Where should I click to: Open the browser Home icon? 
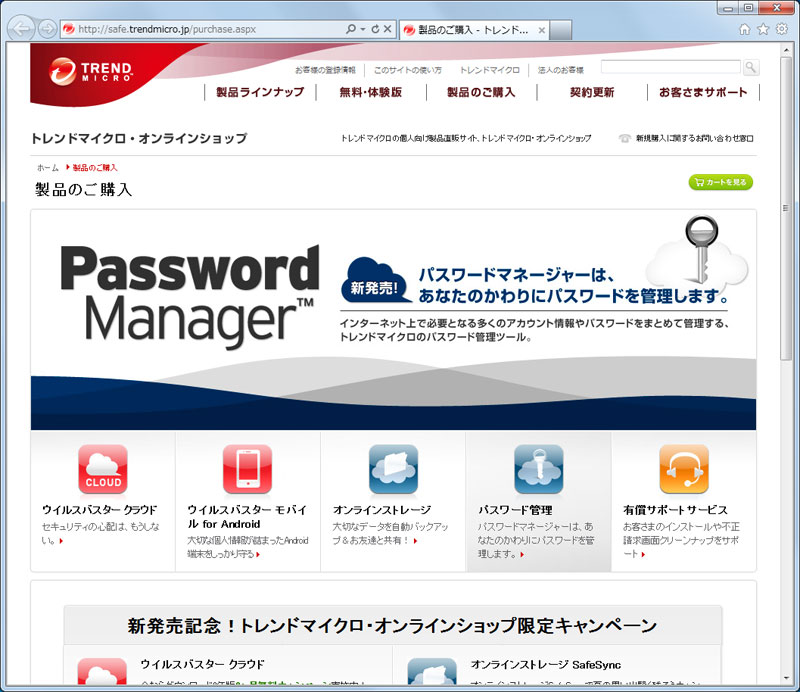click(x=745, y=29)
